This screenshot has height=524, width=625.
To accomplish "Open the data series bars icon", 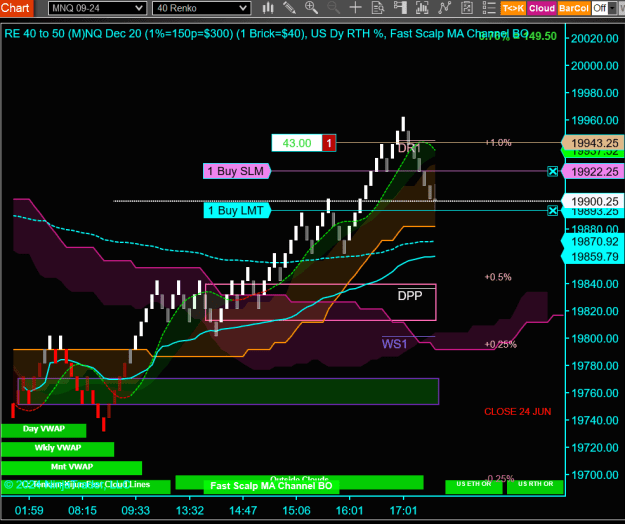I will pos(422,8).
